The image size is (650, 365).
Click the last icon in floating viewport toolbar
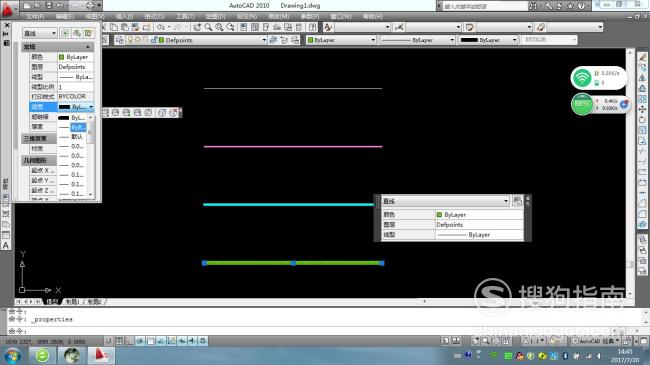coord(173,112)
